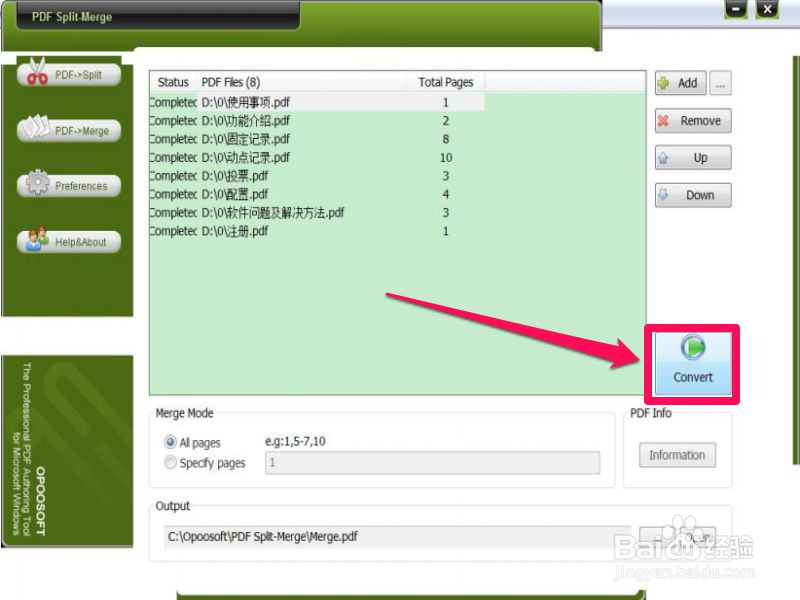
Task: Open PDF Information button
Action: point(677,455)
